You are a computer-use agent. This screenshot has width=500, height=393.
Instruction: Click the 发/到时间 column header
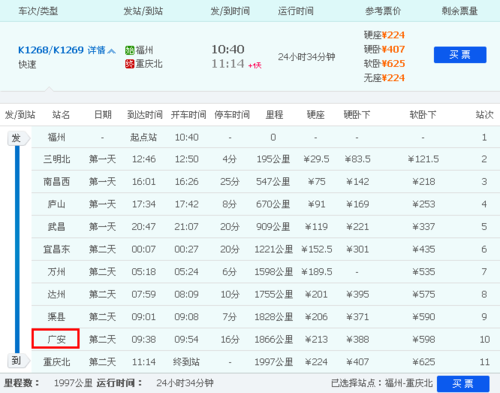click(230, 11)
